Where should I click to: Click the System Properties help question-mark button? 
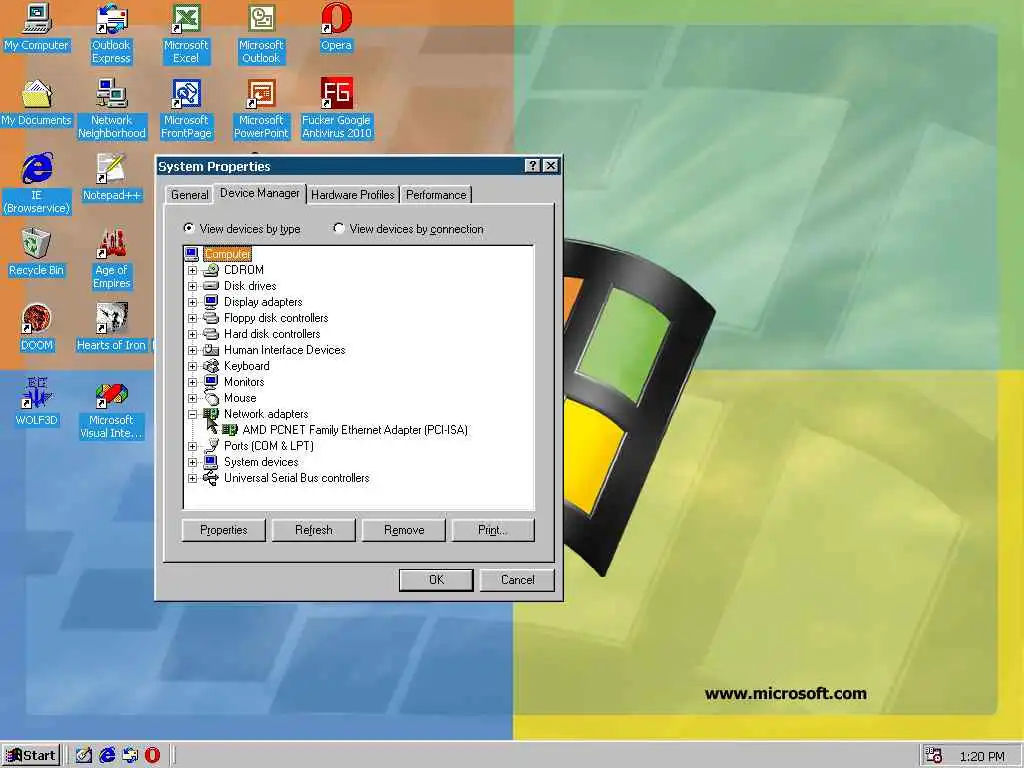pos(533,166)
